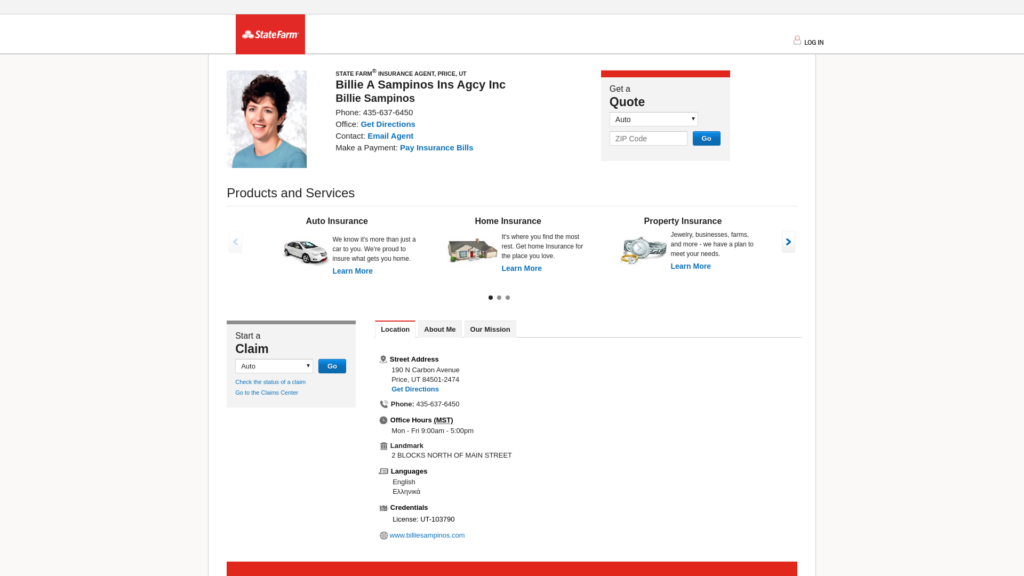Click the phone handset icon
Screen dimensions: 1024x576
tap(383, 404)
